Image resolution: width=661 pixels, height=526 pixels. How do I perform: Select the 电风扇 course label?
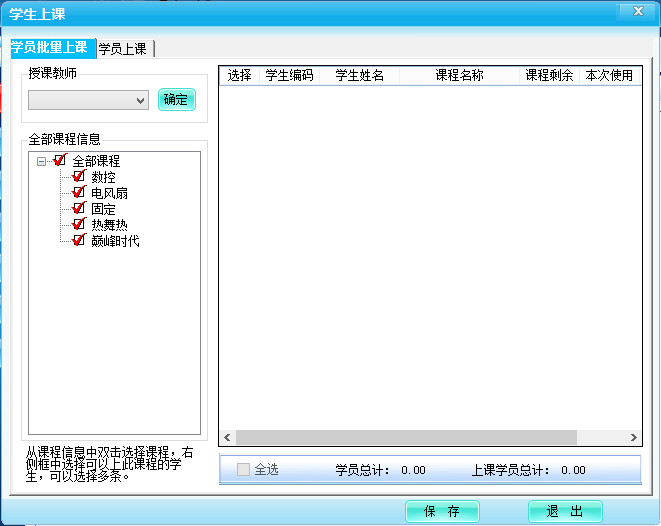[109, 193]
